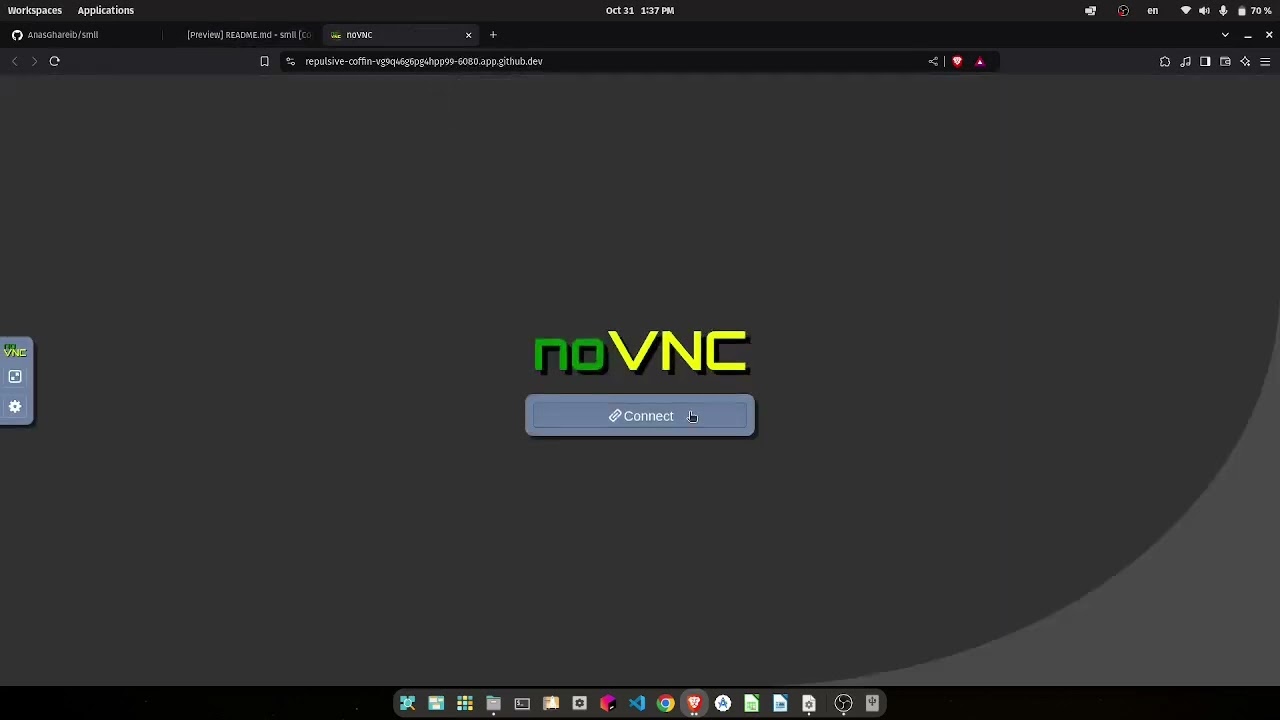Open the workspaces icon in the dock
This screenshot has width=1280, height=720.
click(x=436, y=704)
